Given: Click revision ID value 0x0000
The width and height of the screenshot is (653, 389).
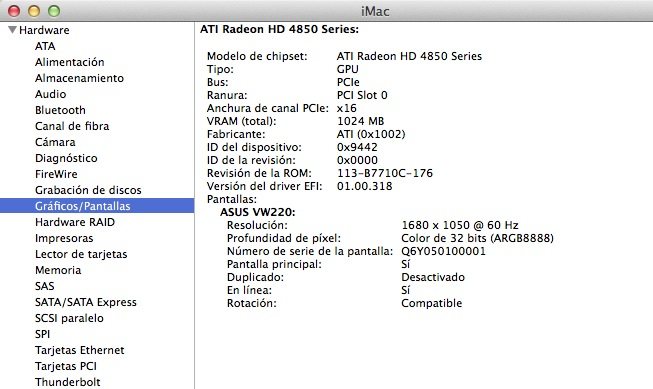Looking at the screenshot, I should coord(357,160).
